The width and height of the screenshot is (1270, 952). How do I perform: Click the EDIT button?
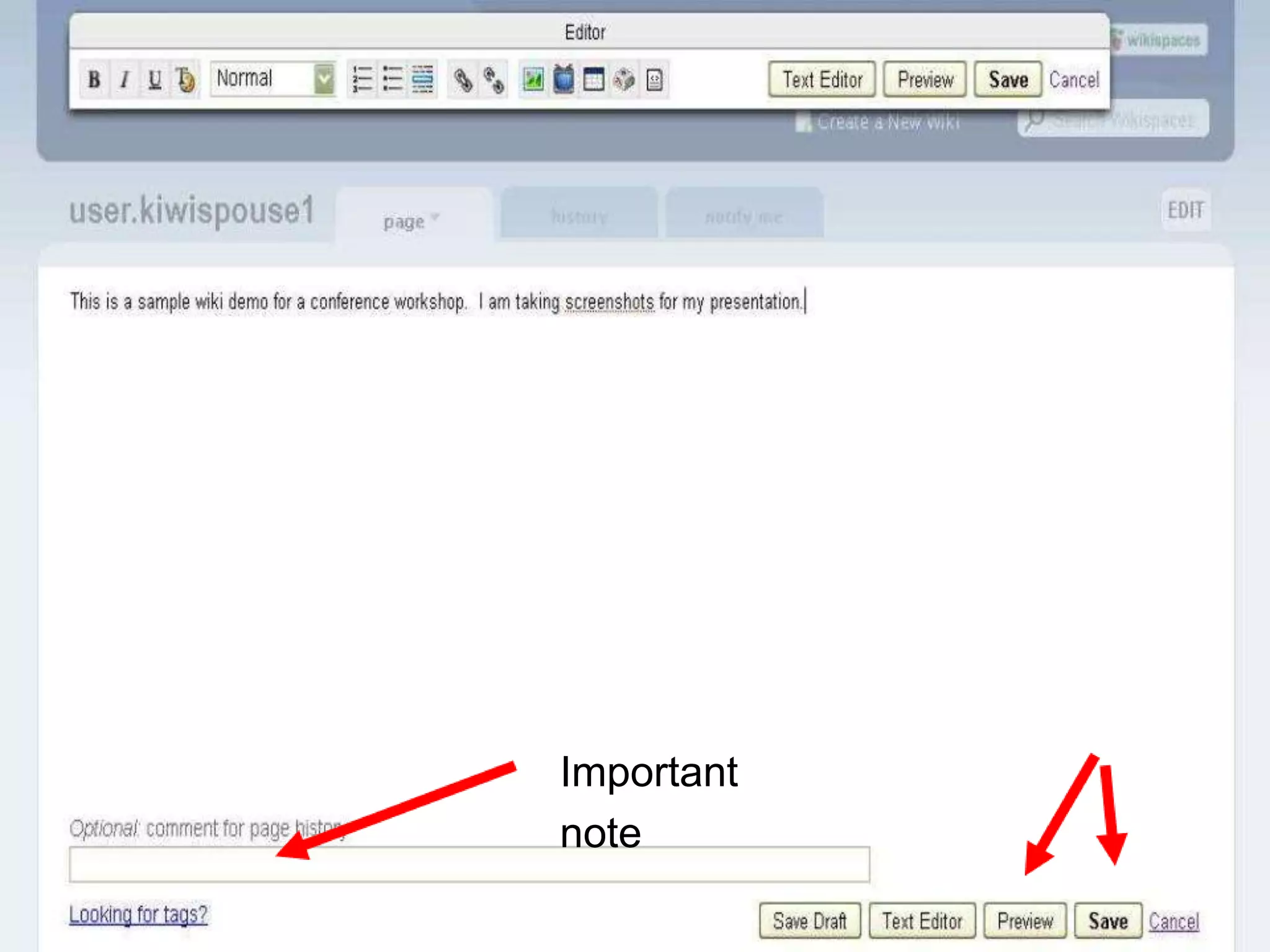(x=1186, y=210)
